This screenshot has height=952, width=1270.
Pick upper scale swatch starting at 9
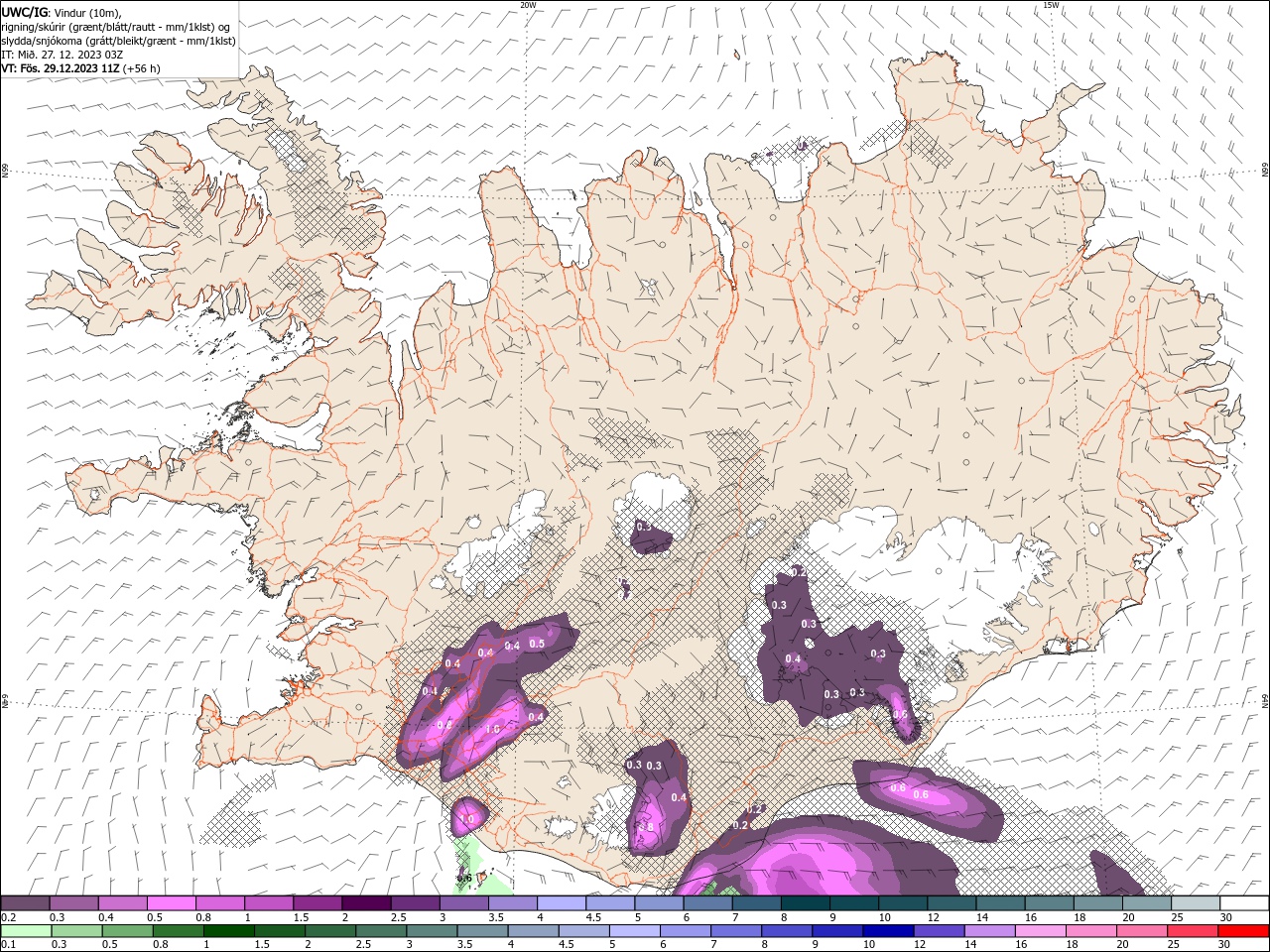(853, 903)
